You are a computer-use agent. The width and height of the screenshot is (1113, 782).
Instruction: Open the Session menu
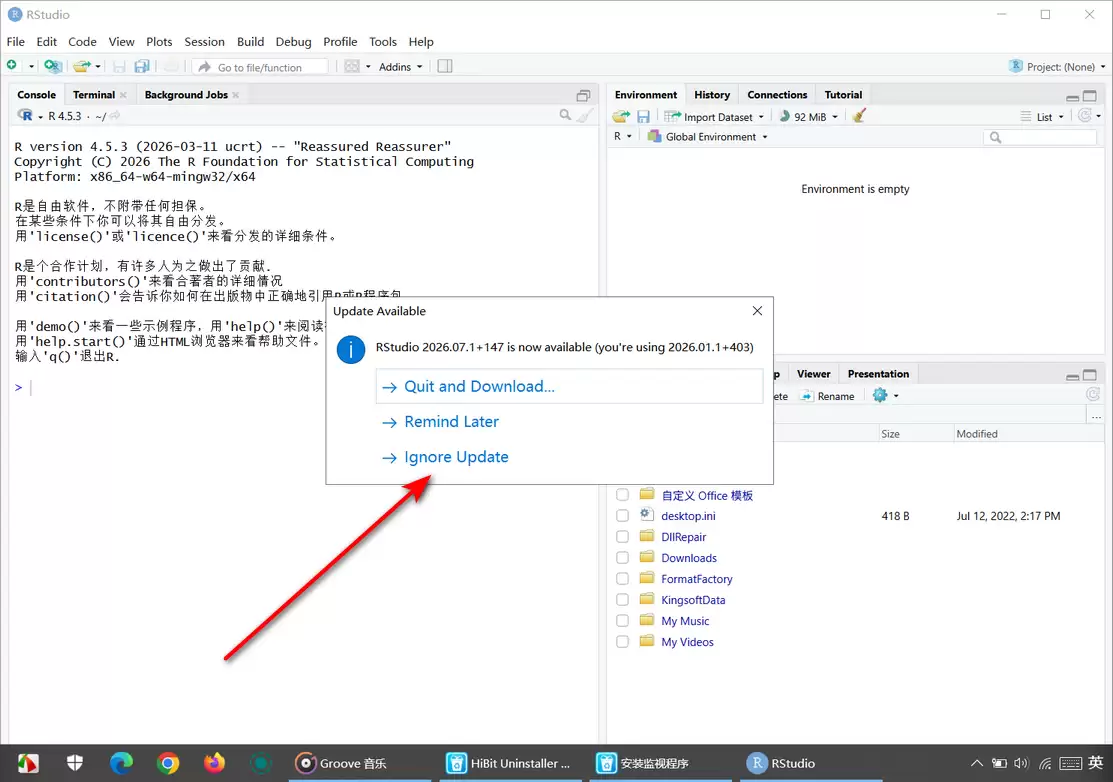point(204,42)
